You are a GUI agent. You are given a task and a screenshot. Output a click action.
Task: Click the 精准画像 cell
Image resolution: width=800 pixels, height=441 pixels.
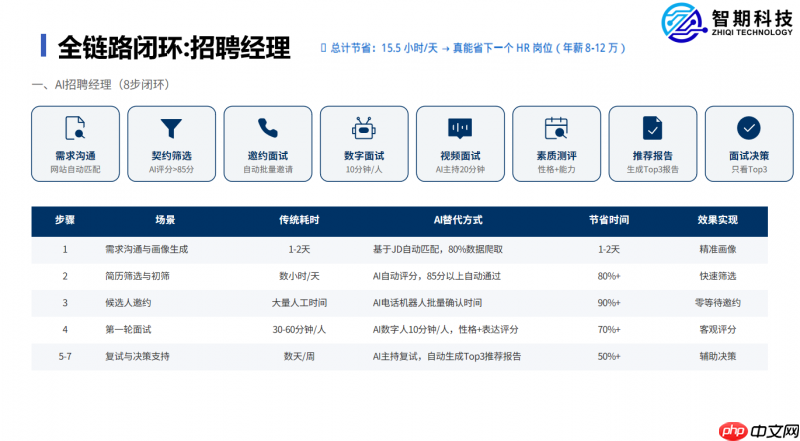pos(718,250)
